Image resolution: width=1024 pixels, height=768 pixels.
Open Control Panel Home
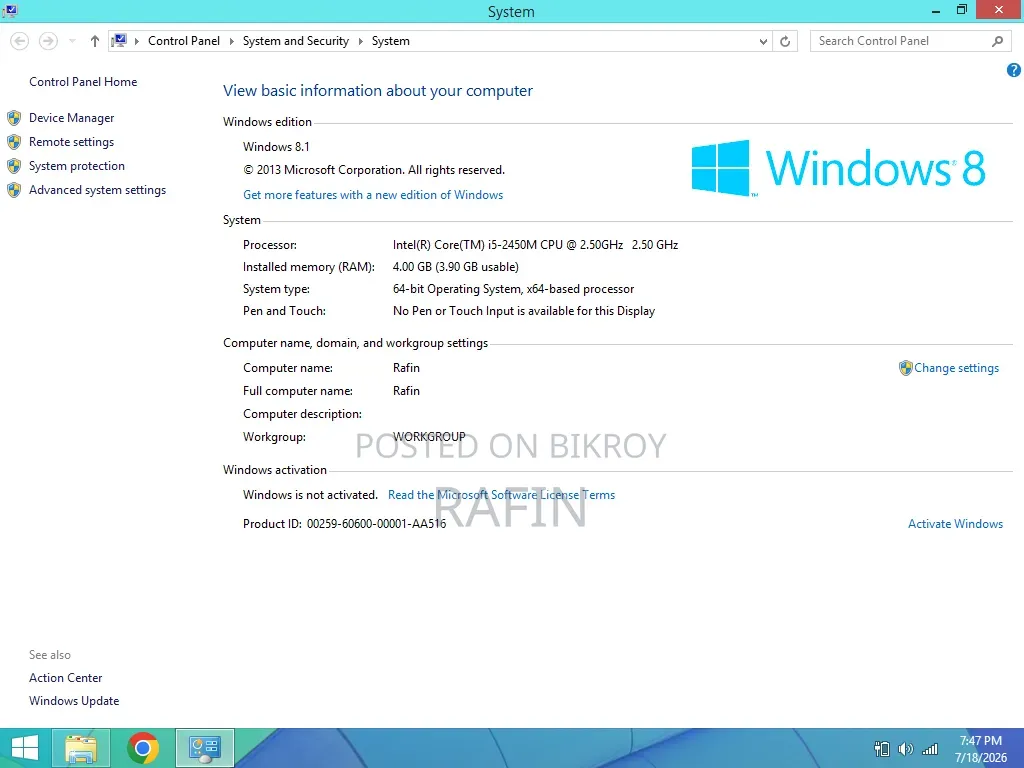83,82
